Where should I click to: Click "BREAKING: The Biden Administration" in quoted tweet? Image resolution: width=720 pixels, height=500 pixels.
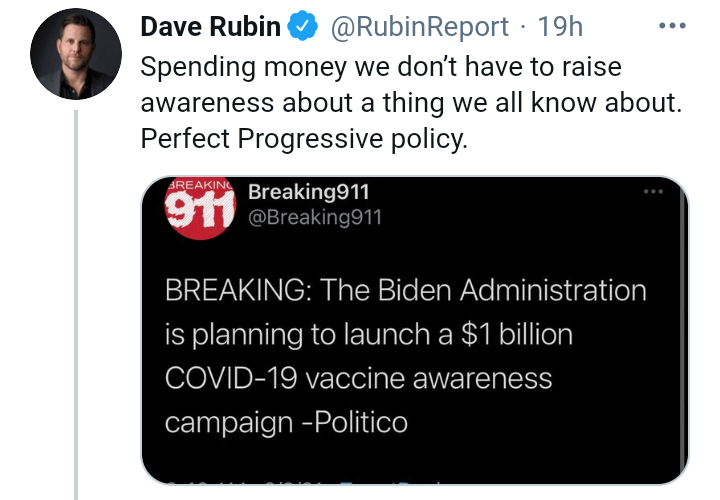tap(405, 291)
